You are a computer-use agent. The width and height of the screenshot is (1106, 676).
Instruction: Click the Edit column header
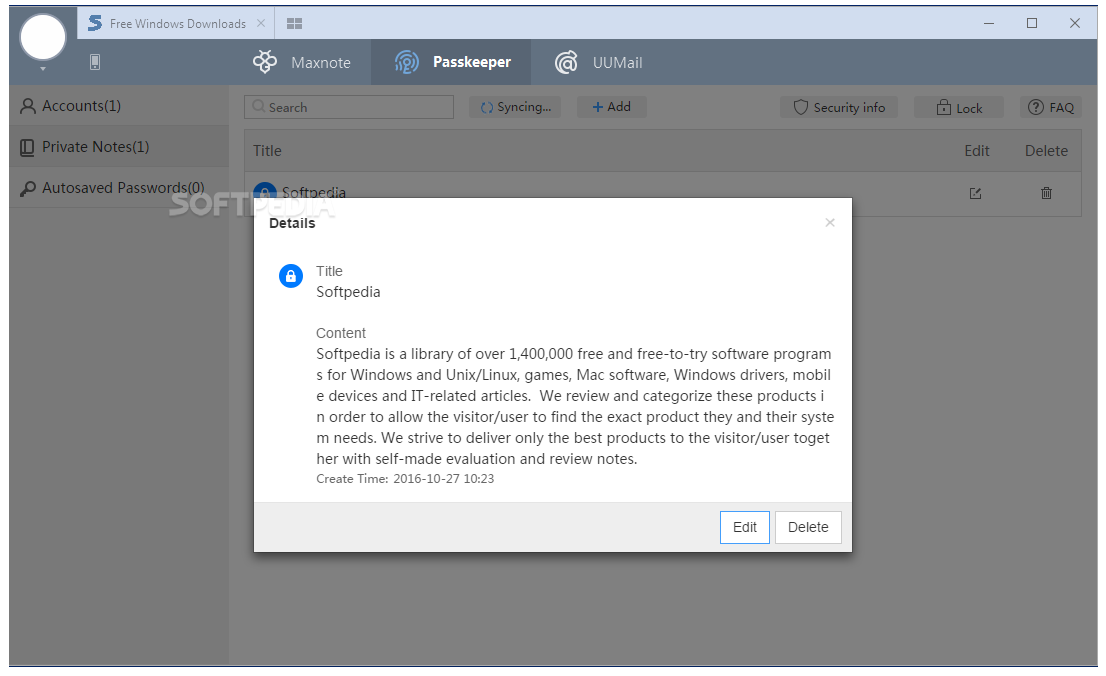[976, 151]
